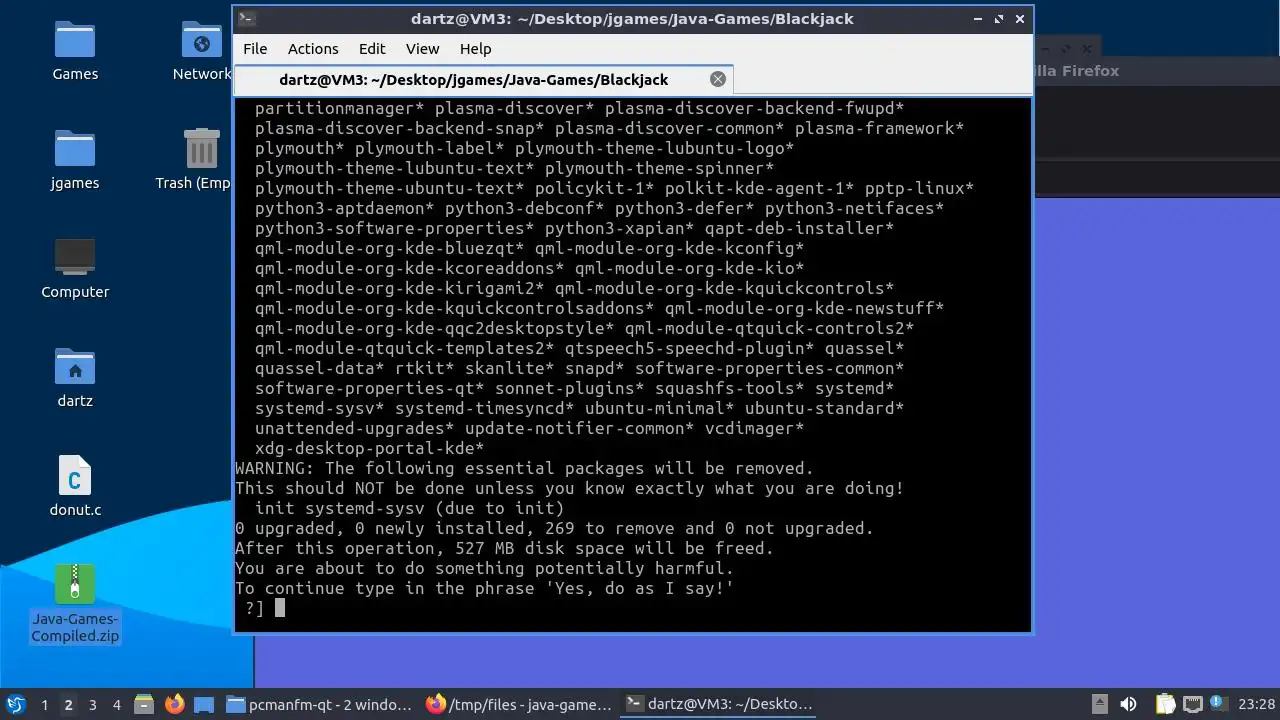Open the File menu in the terminal

(x=255, y=48)
